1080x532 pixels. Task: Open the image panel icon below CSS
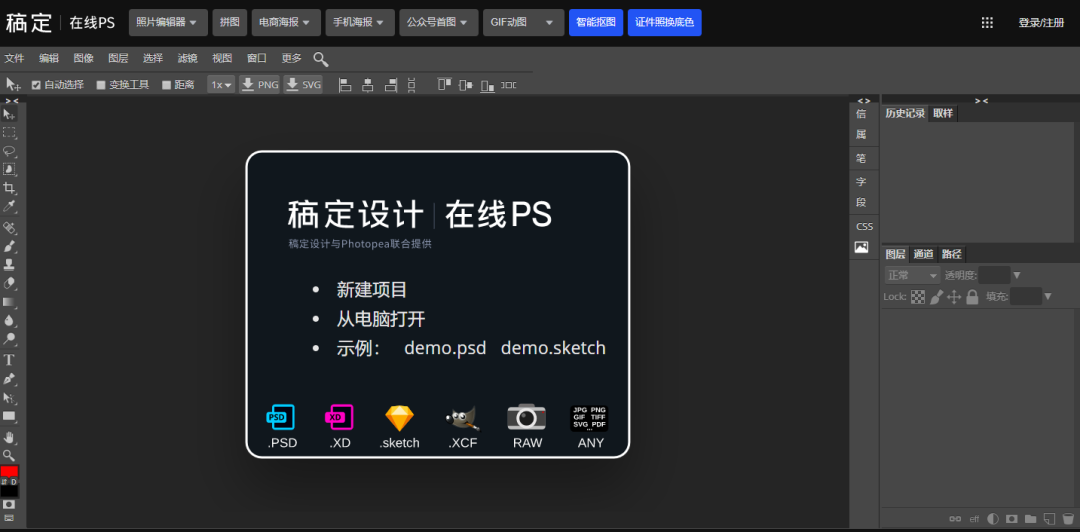[862, 247]
